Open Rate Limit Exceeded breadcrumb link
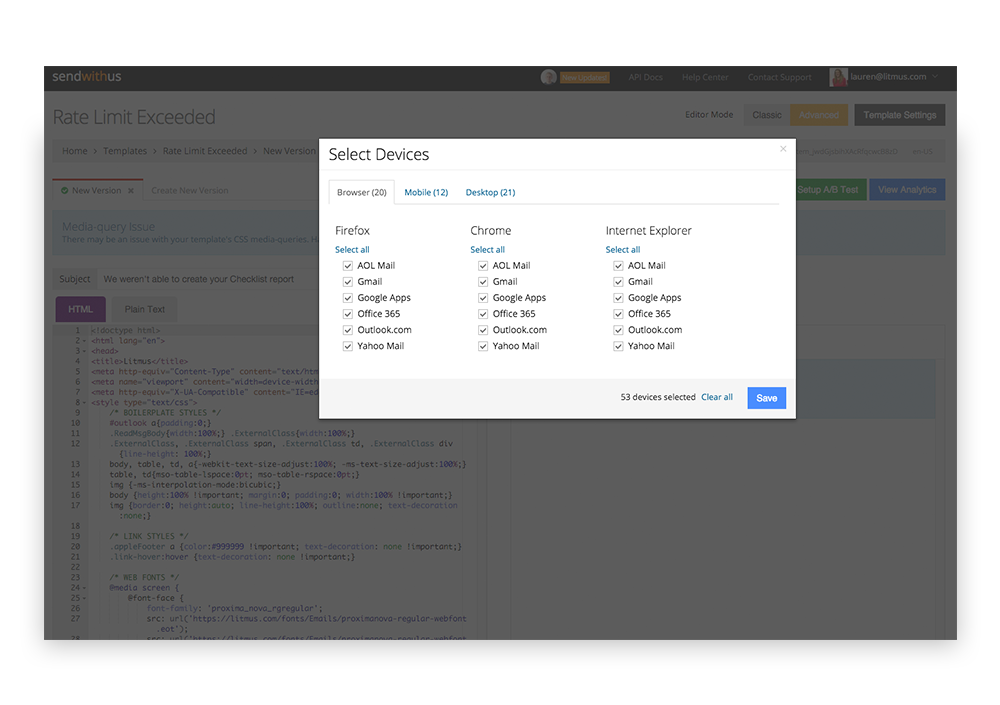 (x=205, y=151)
